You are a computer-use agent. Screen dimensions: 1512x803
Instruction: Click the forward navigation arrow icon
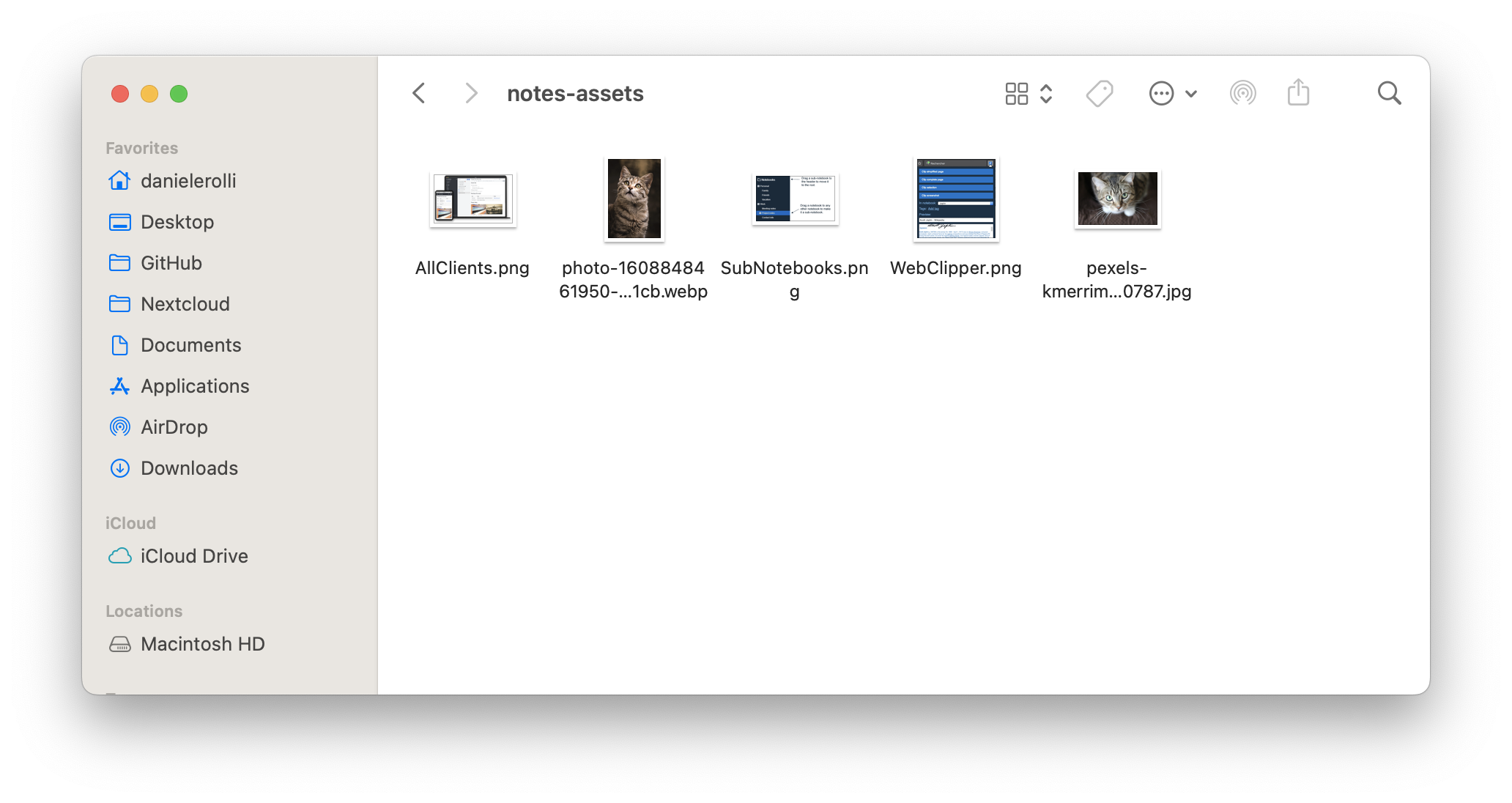point(470,94)
